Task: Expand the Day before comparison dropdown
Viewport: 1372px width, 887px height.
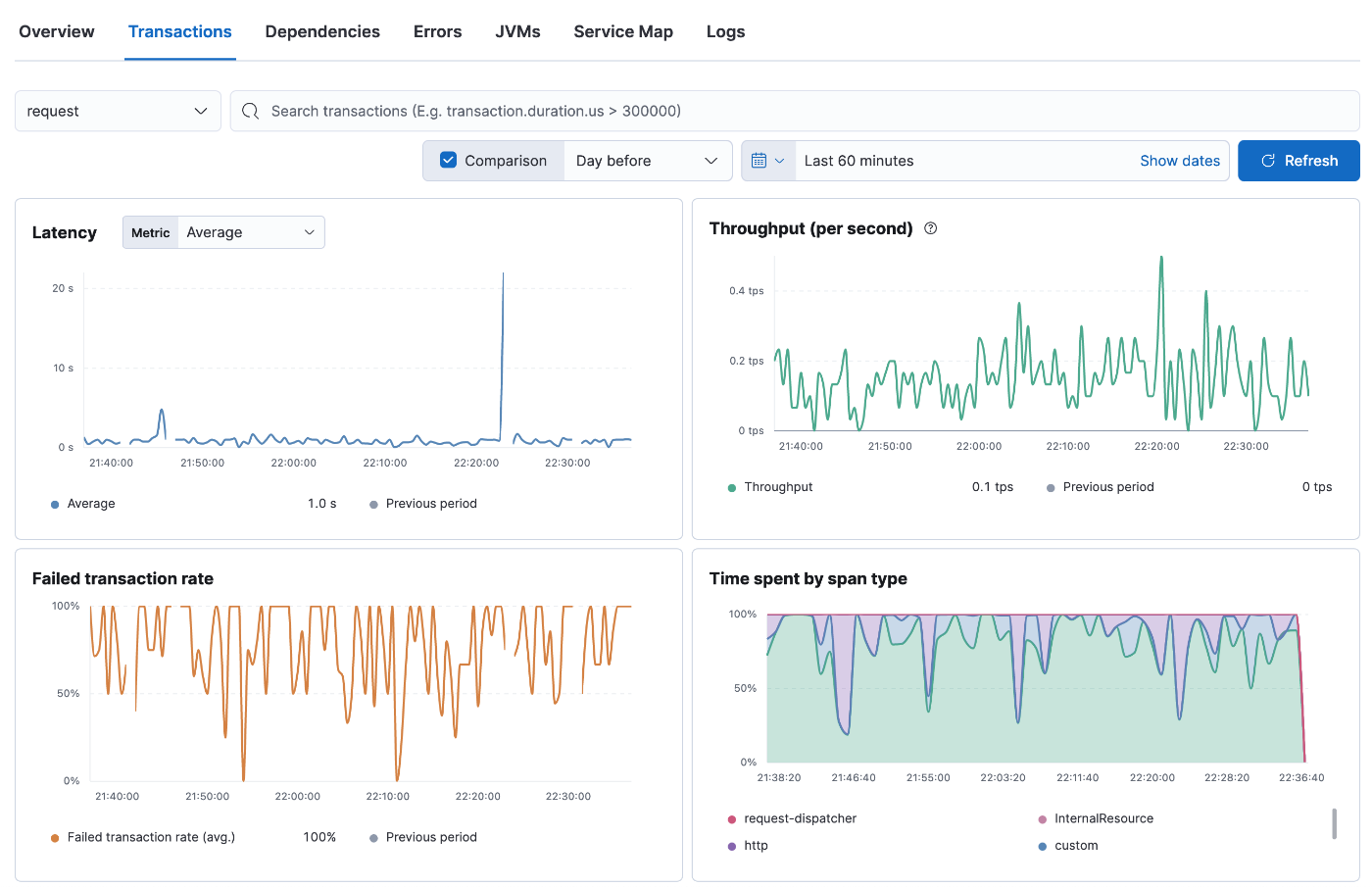Action: coord(647,161)
